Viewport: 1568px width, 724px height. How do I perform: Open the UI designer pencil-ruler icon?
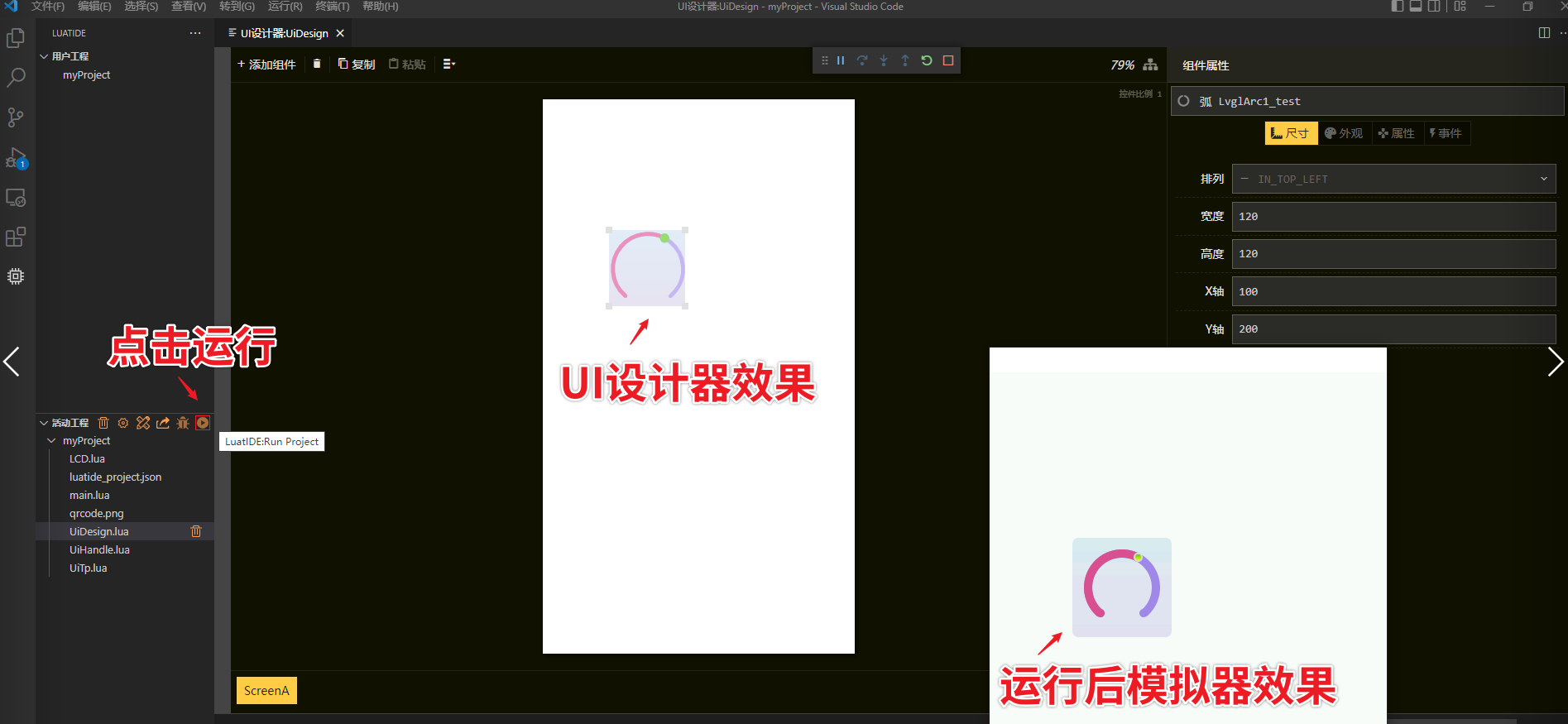tap(143, 423)
